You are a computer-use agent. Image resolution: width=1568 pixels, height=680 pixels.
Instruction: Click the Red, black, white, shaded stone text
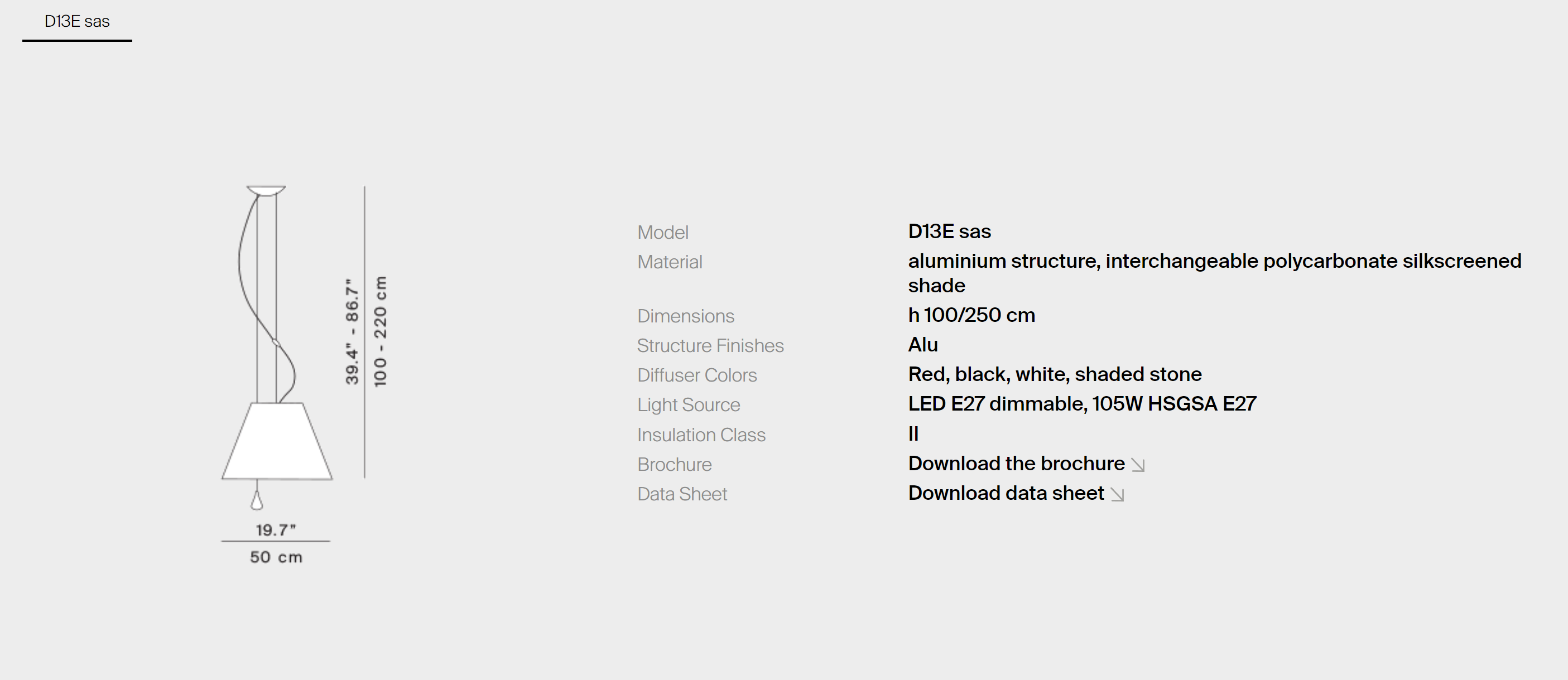pyautogui.click(x=1054, y=374)
